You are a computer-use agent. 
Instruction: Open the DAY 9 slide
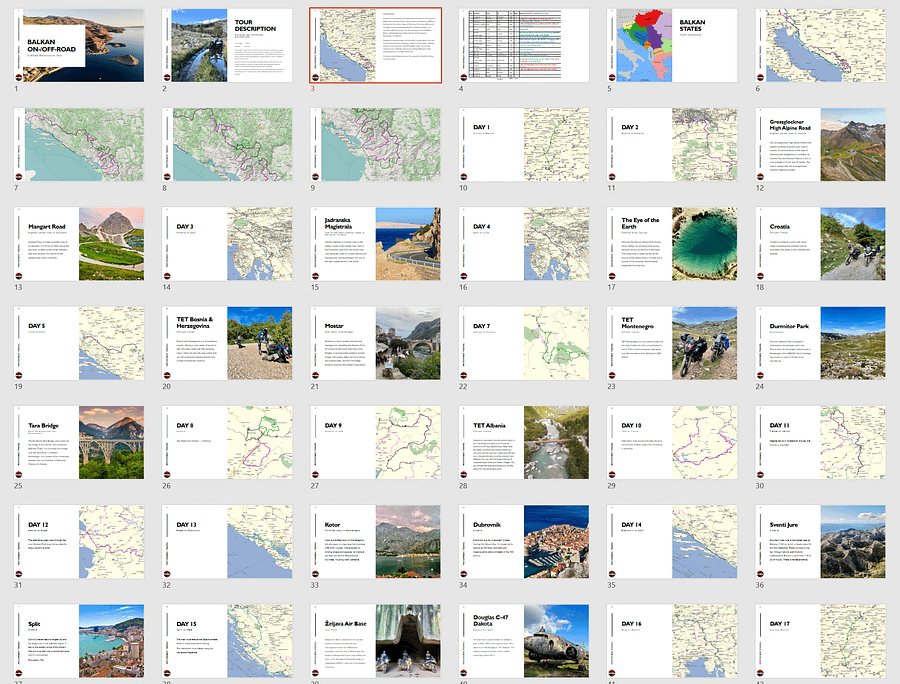[x=375, y=442]
